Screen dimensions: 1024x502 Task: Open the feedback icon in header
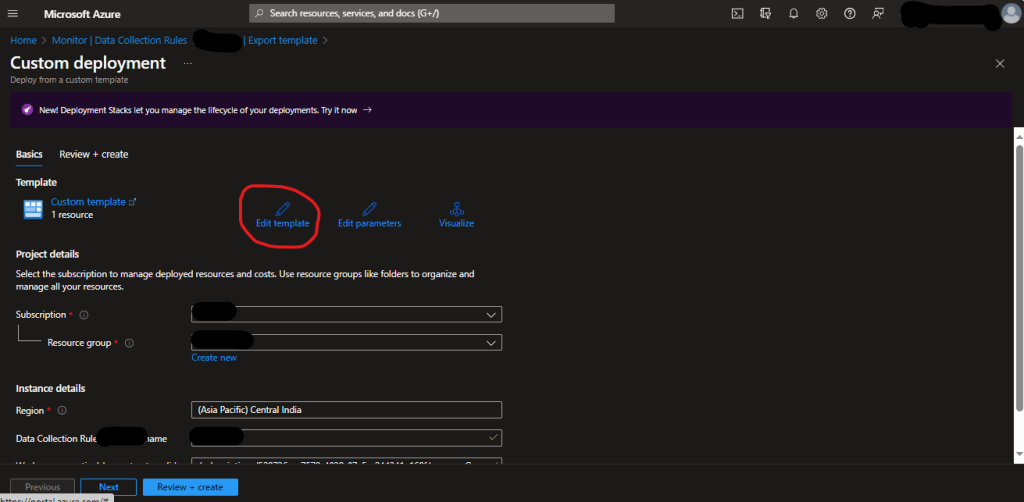(877, 14)
